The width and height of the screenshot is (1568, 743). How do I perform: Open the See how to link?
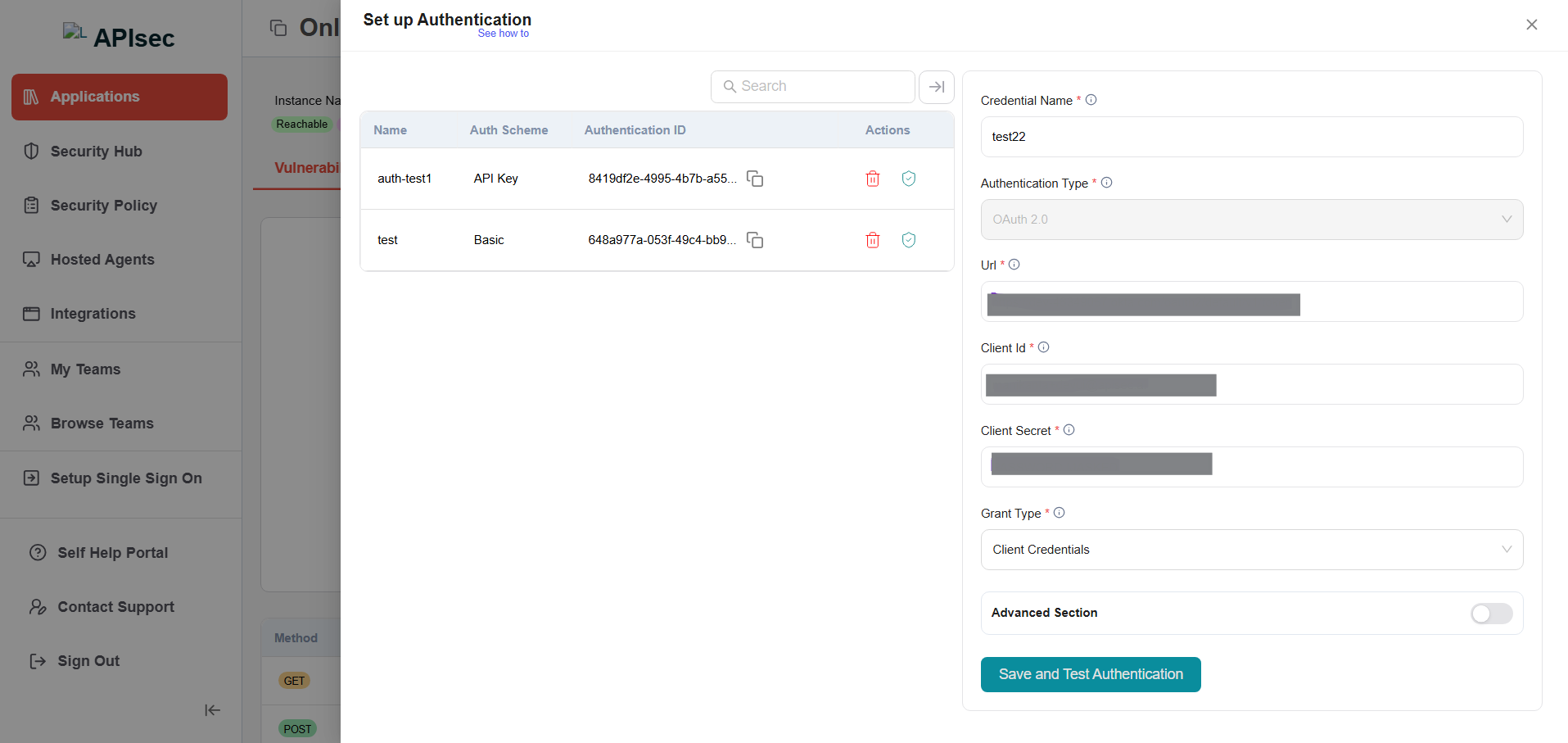click(503, 34)
